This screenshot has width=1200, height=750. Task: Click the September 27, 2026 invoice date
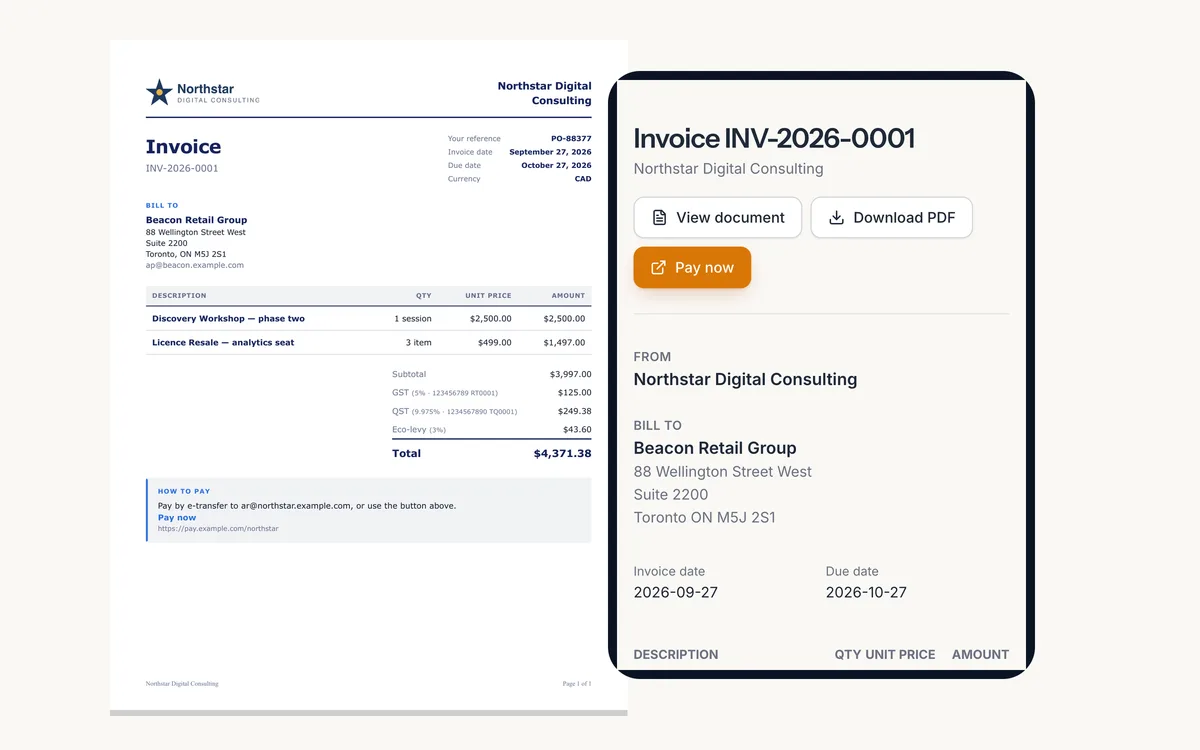pos(550,152)
